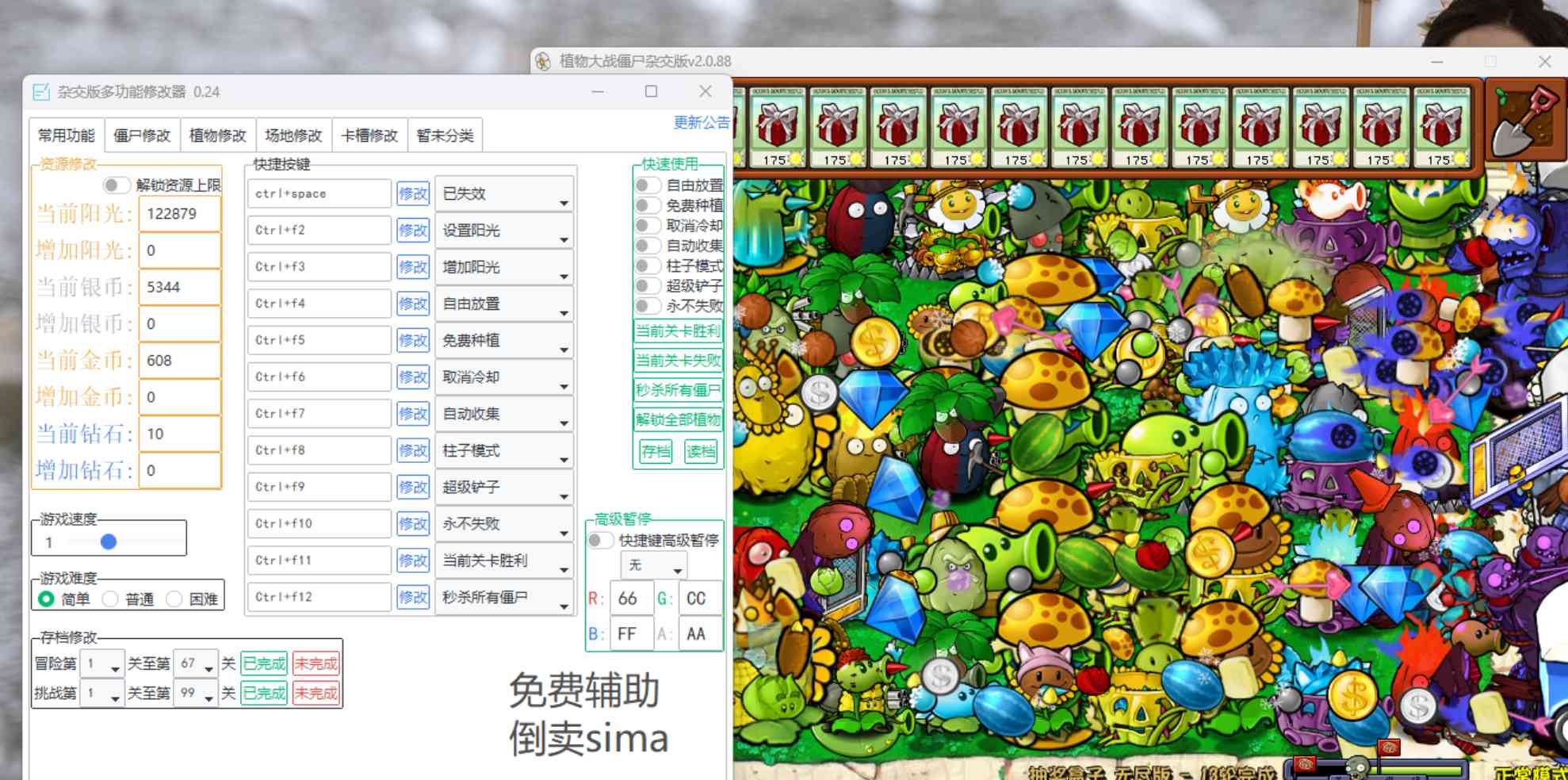Switch to 常用功能 tab
Image resolution: width=1568 pixels, height=780 pixels.
67,136
